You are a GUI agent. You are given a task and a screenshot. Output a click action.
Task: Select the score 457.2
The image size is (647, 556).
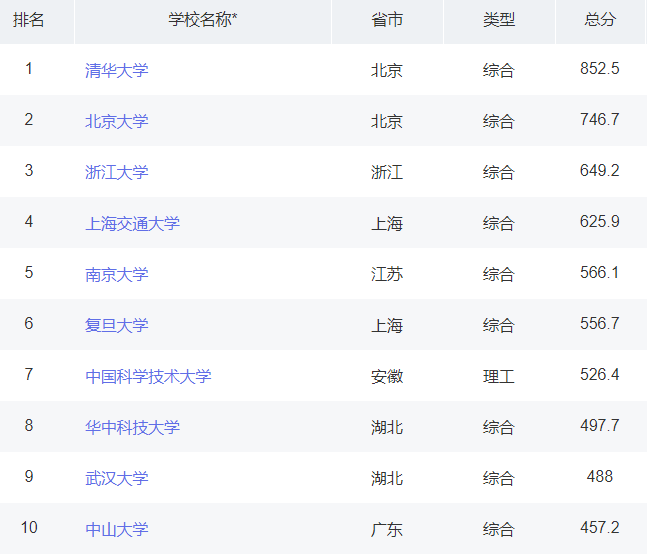(x=600, y=528)
